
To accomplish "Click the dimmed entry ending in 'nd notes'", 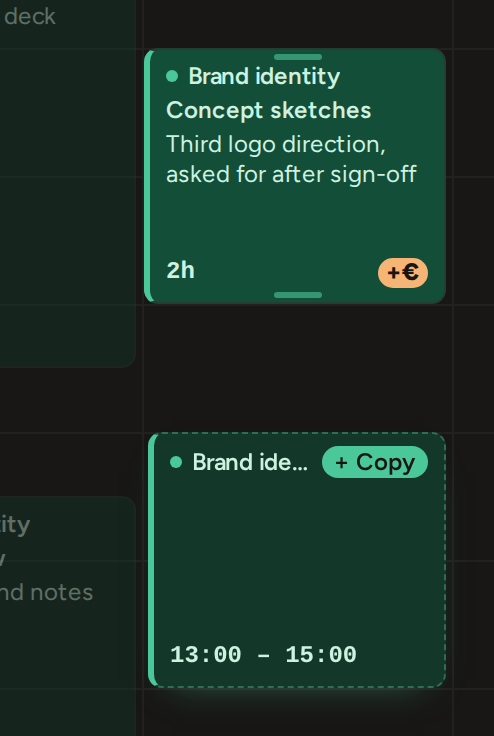I will 68,616.
